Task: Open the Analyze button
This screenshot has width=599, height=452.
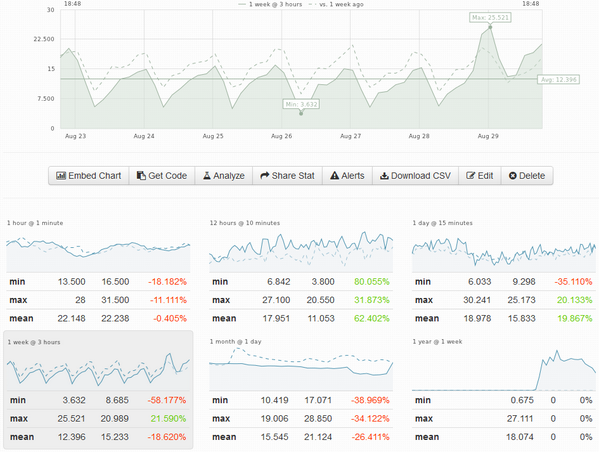Action: (224, 176)
